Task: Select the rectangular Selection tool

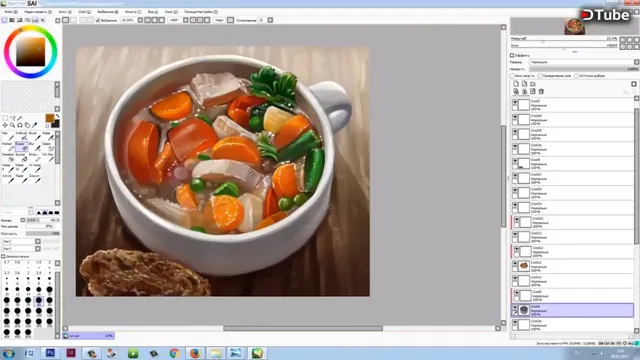Action: (x=5, y=118)
